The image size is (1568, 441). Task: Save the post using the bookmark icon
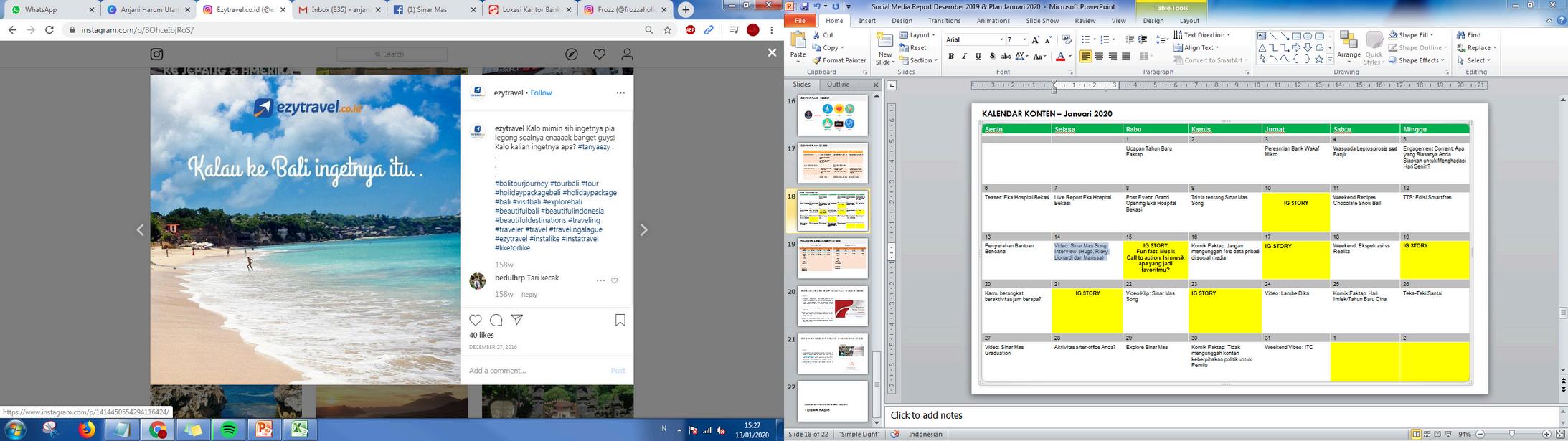(x=620, y=320)
